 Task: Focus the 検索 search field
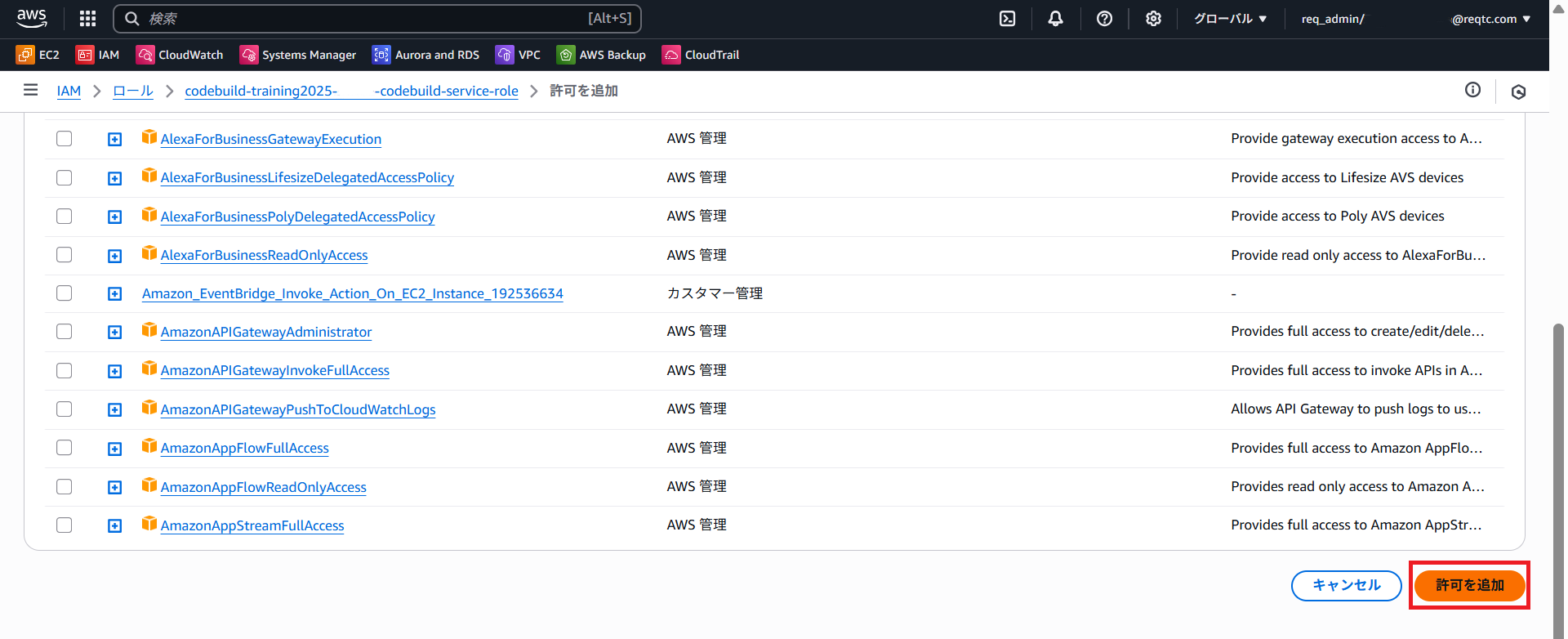click(x=377, y=18)
